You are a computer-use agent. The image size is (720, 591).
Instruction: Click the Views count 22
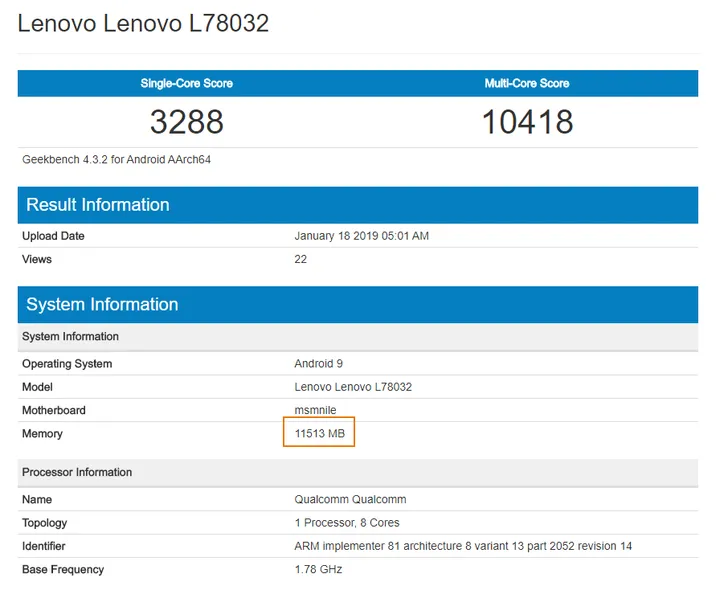[301, 259]
